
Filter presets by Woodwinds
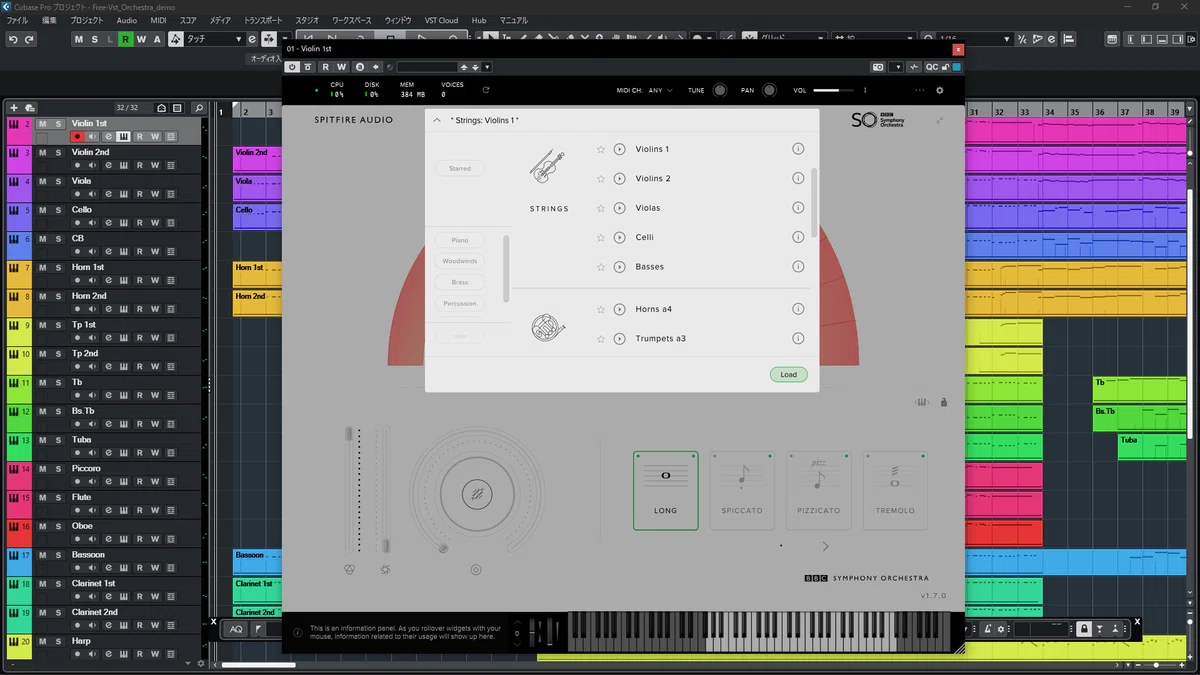pyautogui.click(x=460, y=261)
